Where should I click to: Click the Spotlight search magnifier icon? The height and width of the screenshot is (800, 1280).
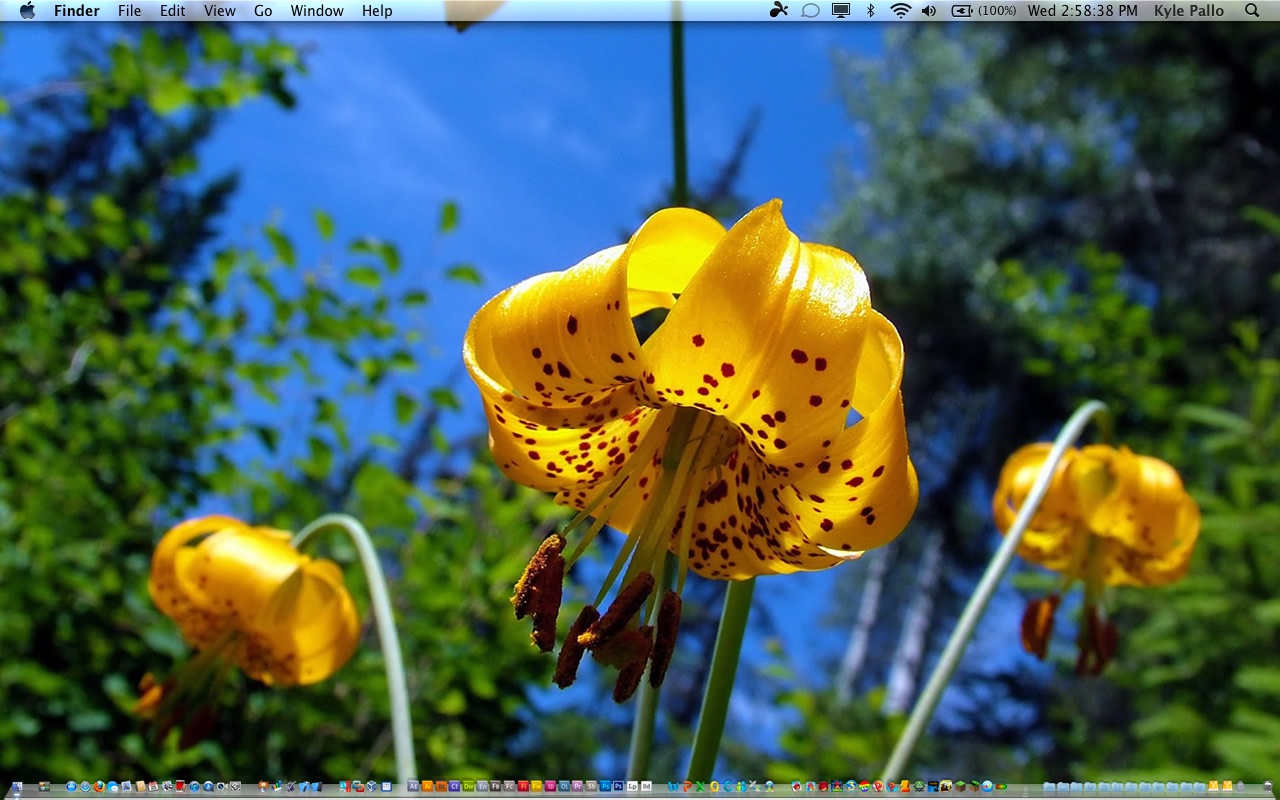(x=1252, y=10)
